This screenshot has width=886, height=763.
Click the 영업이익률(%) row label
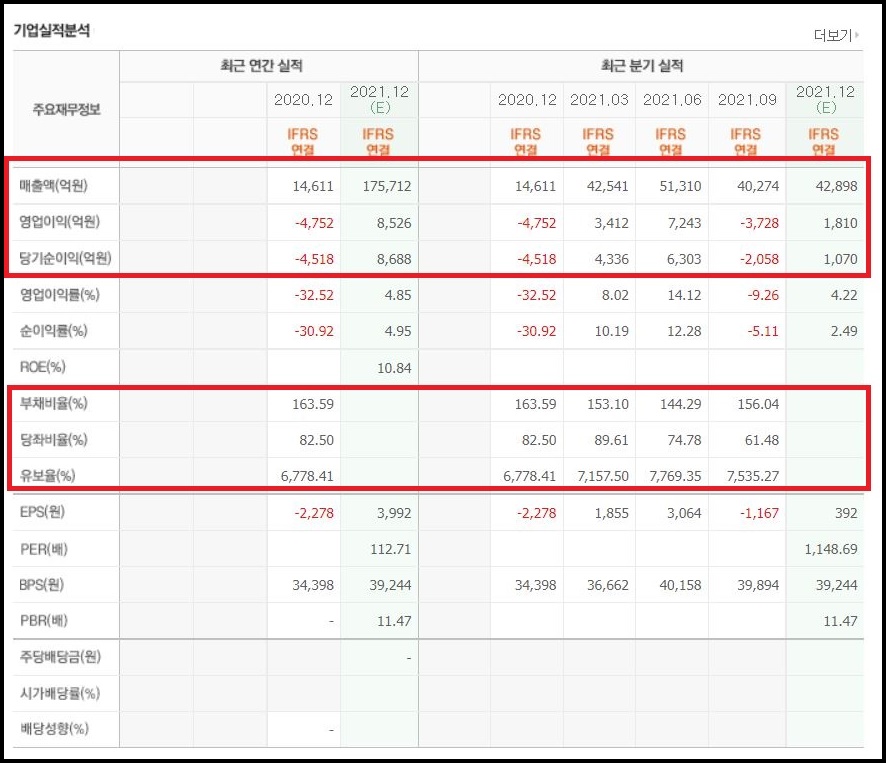point(59,294)
